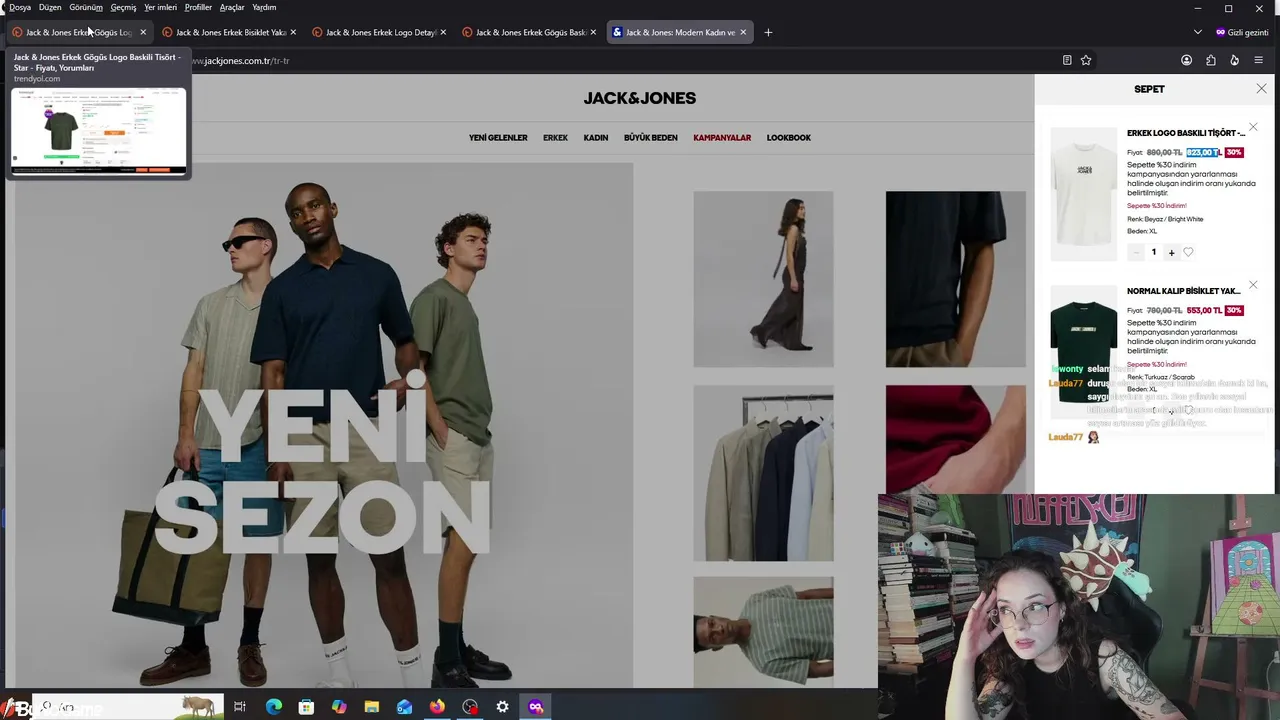Open the Dosya menu
Screen dimensions: 1280x720
click(20, 7)
